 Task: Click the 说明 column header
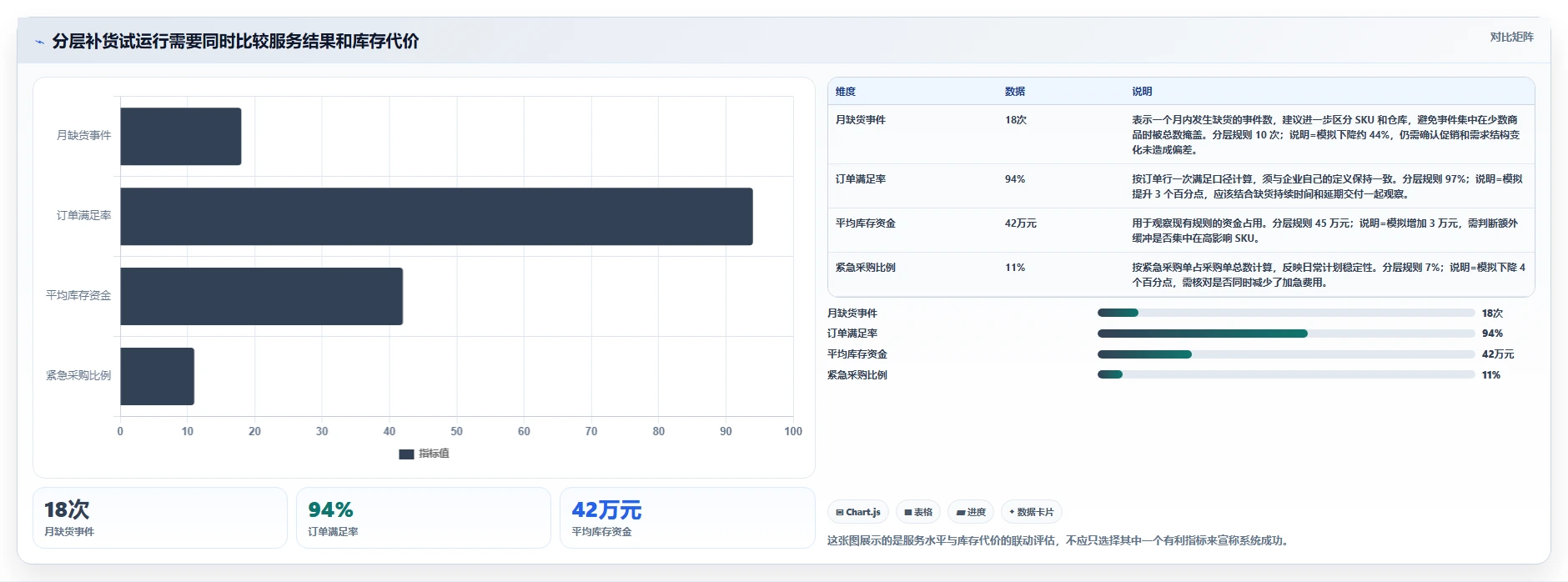[x=1142, y=92]
